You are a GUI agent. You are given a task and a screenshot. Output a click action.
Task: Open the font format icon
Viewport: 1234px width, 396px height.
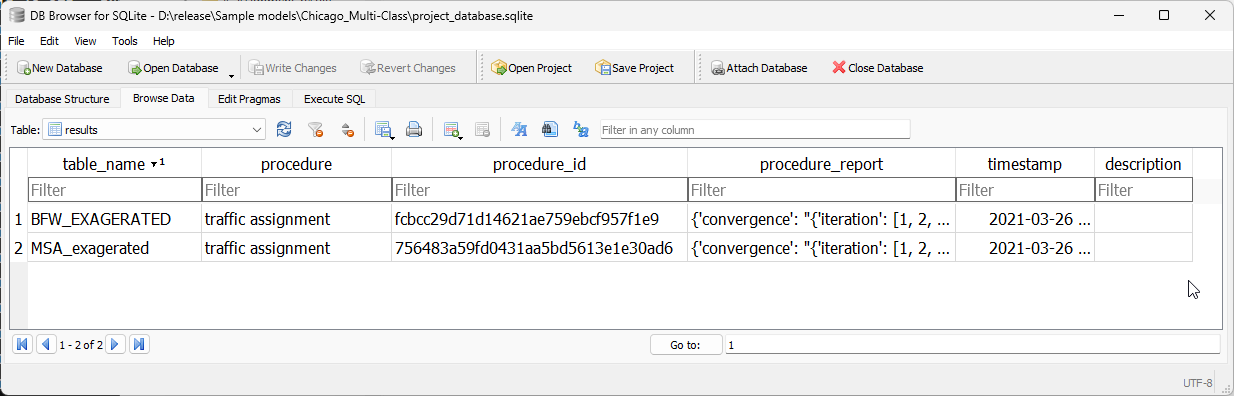click(x=518, y=129)
